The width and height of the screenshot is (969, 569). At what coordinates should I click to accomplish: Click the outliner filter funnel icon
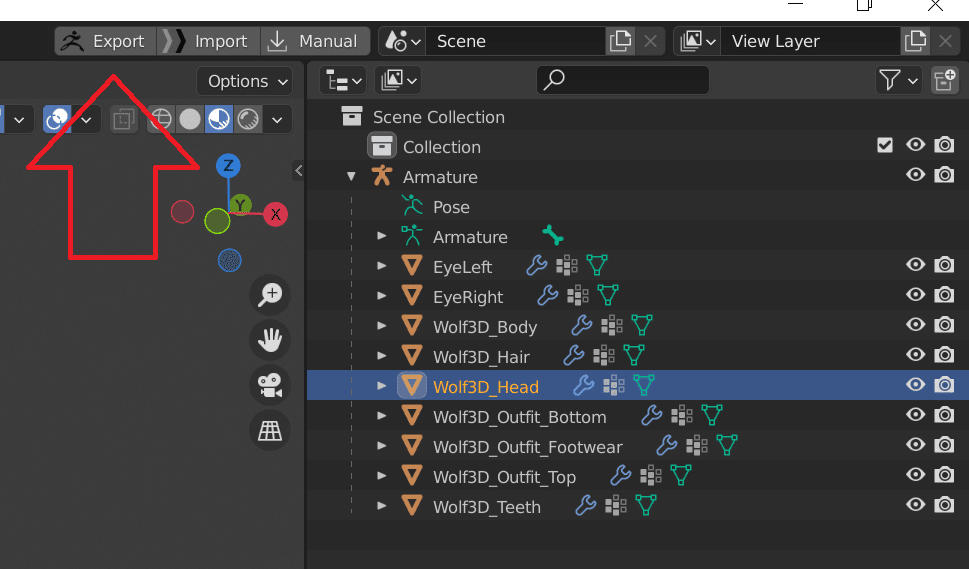click(x=897, y=80)
